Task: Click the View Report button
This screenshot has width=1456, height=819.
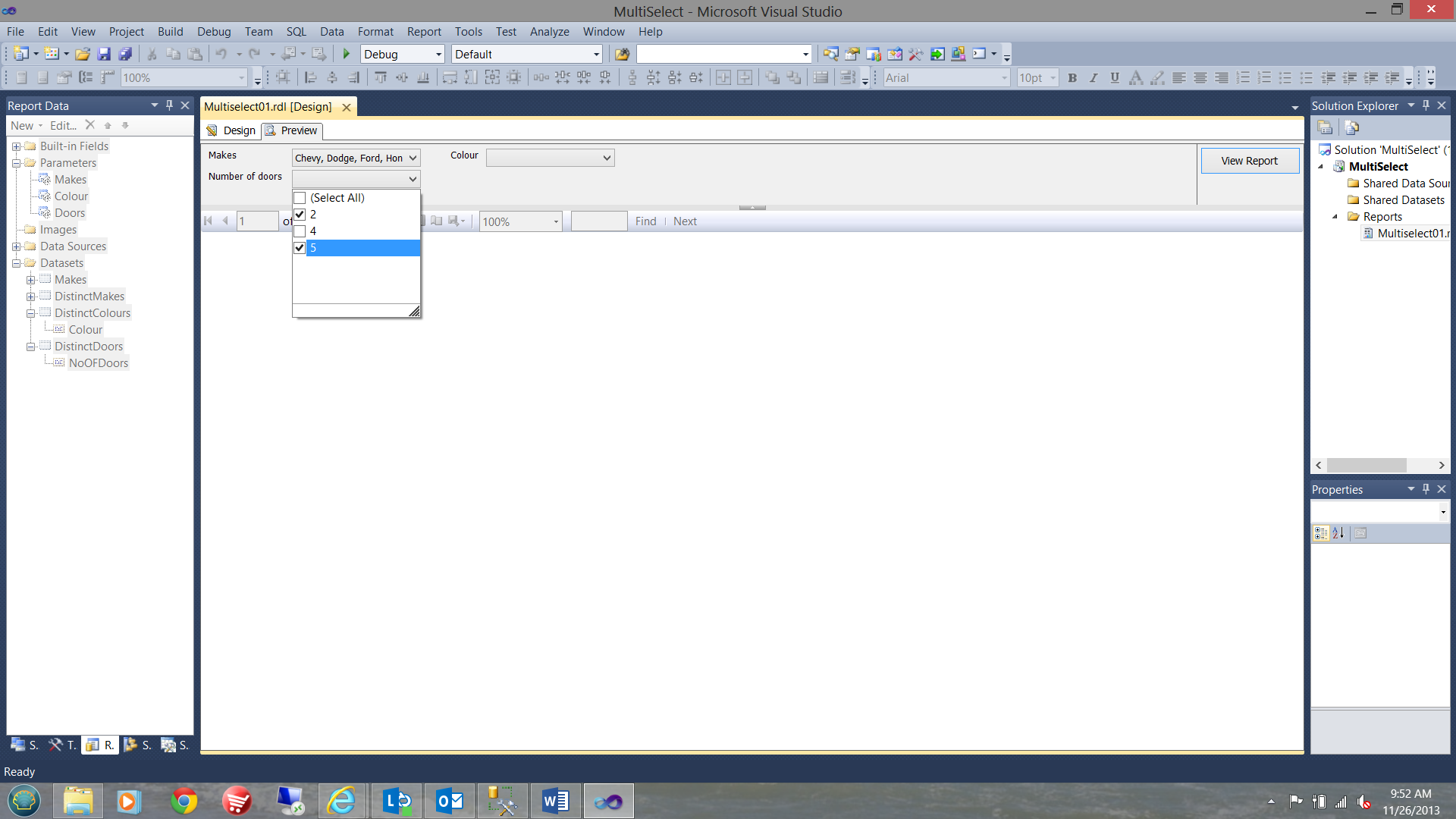Action: pos(1249,160)
